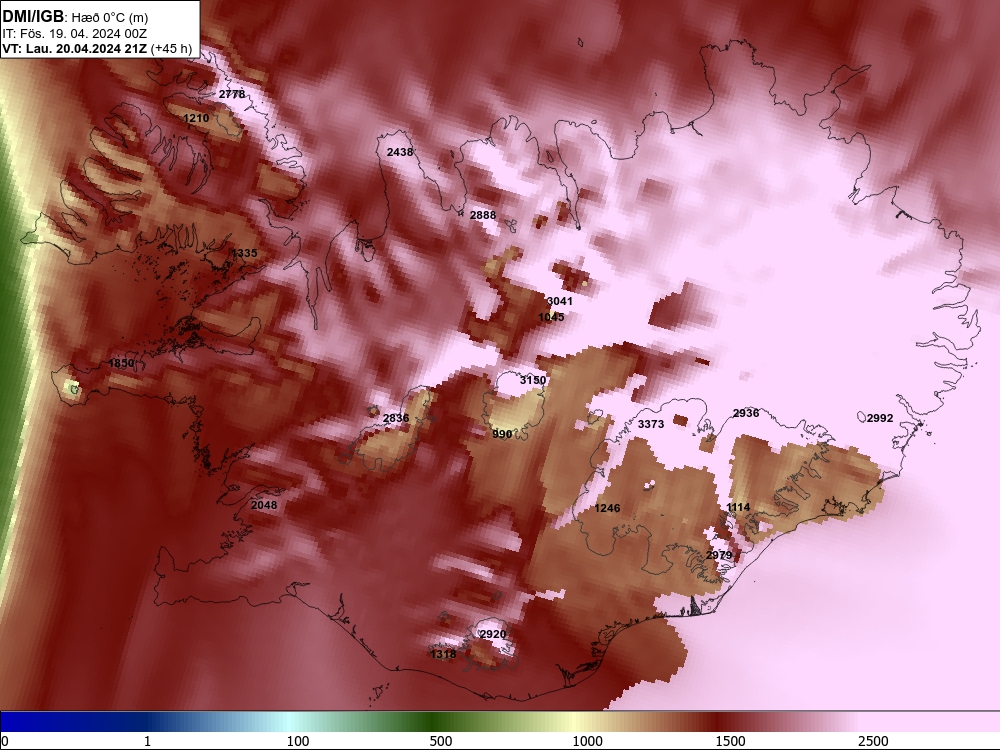Click the DMI/IGB title text
Image resolution: width=1000 pixels, height=750 pixels.
pos(33,17)
